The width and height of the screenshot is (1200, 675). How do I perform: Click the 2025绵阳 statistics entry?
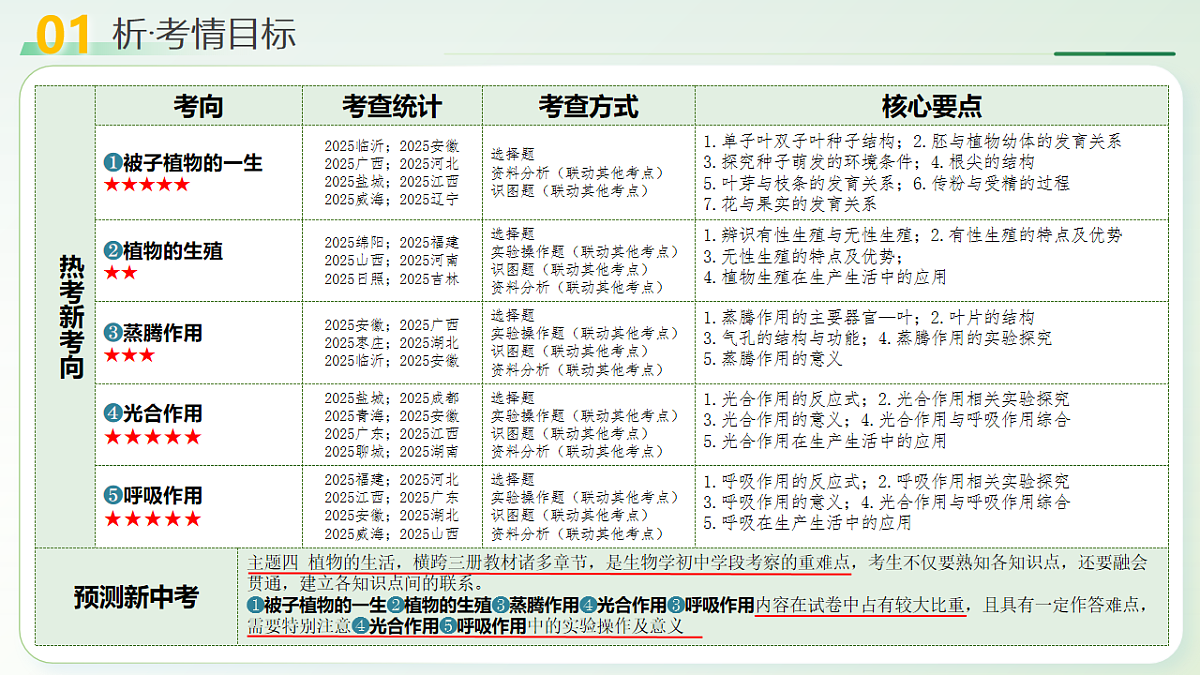[356, 242]
